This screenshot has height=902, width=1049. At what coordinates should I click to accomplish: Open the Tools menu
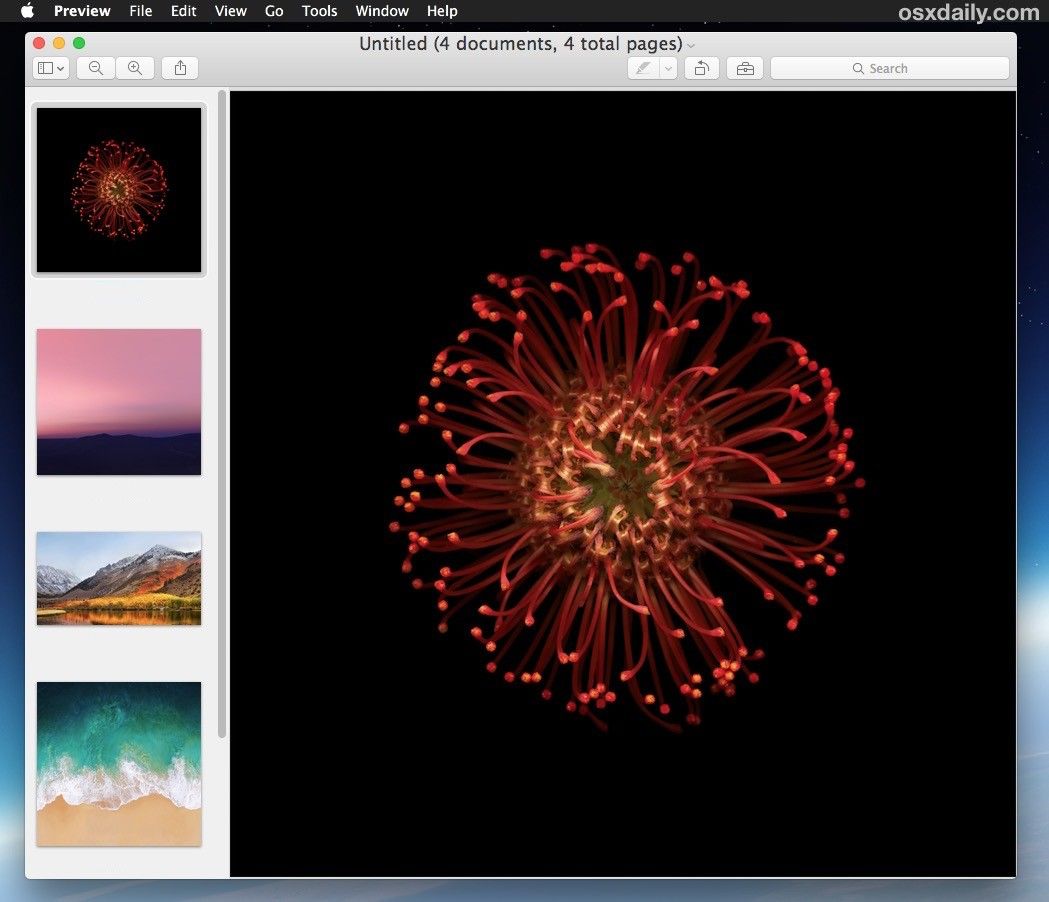pyautogui.click(x=319, y=11)
